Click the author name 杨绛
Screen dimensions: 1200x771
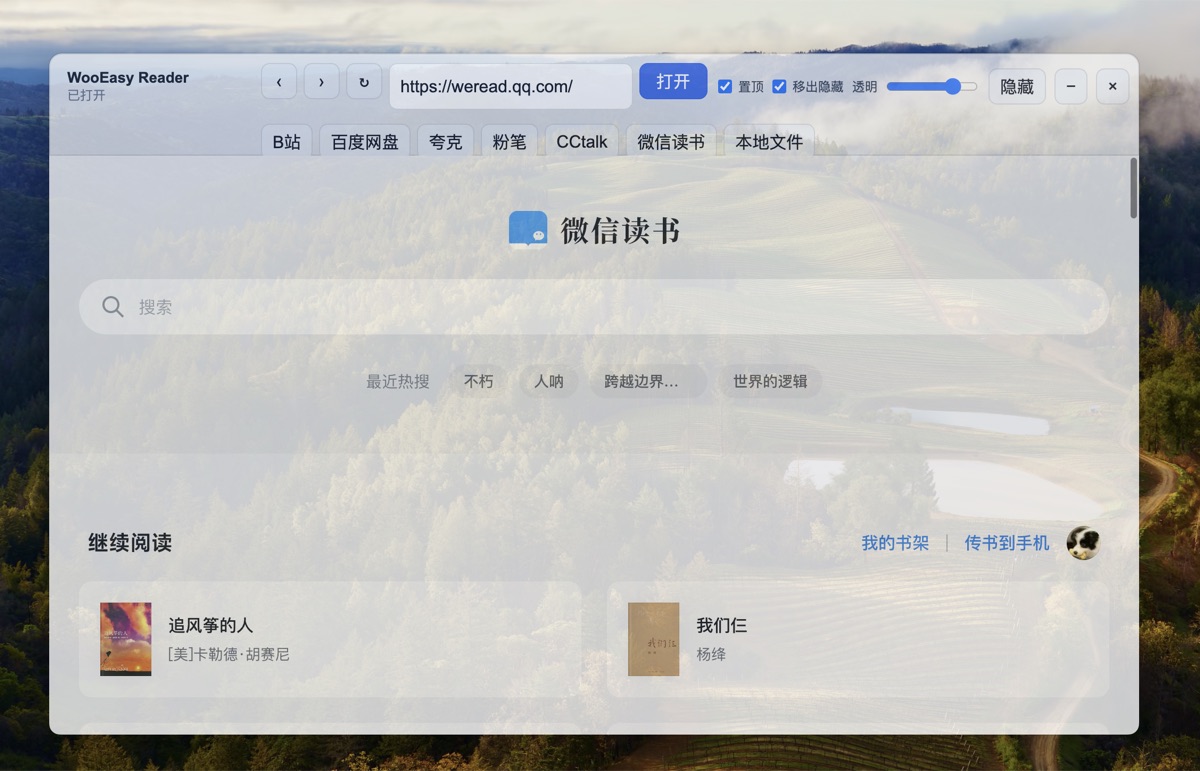tap(711, 654)
